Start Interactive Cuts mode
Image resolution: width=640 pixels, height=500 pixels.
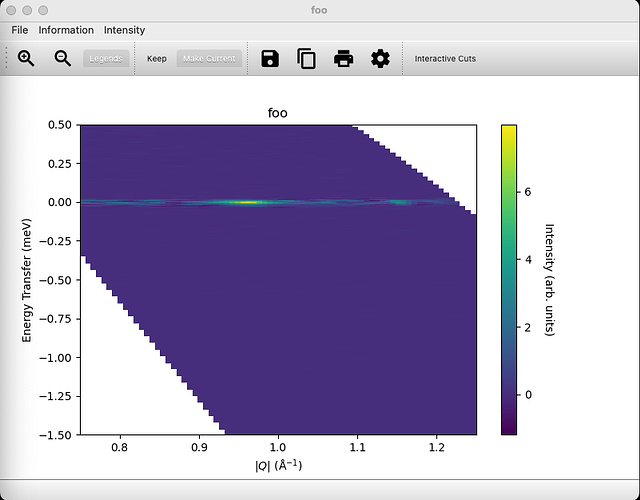tap(445, 58)
